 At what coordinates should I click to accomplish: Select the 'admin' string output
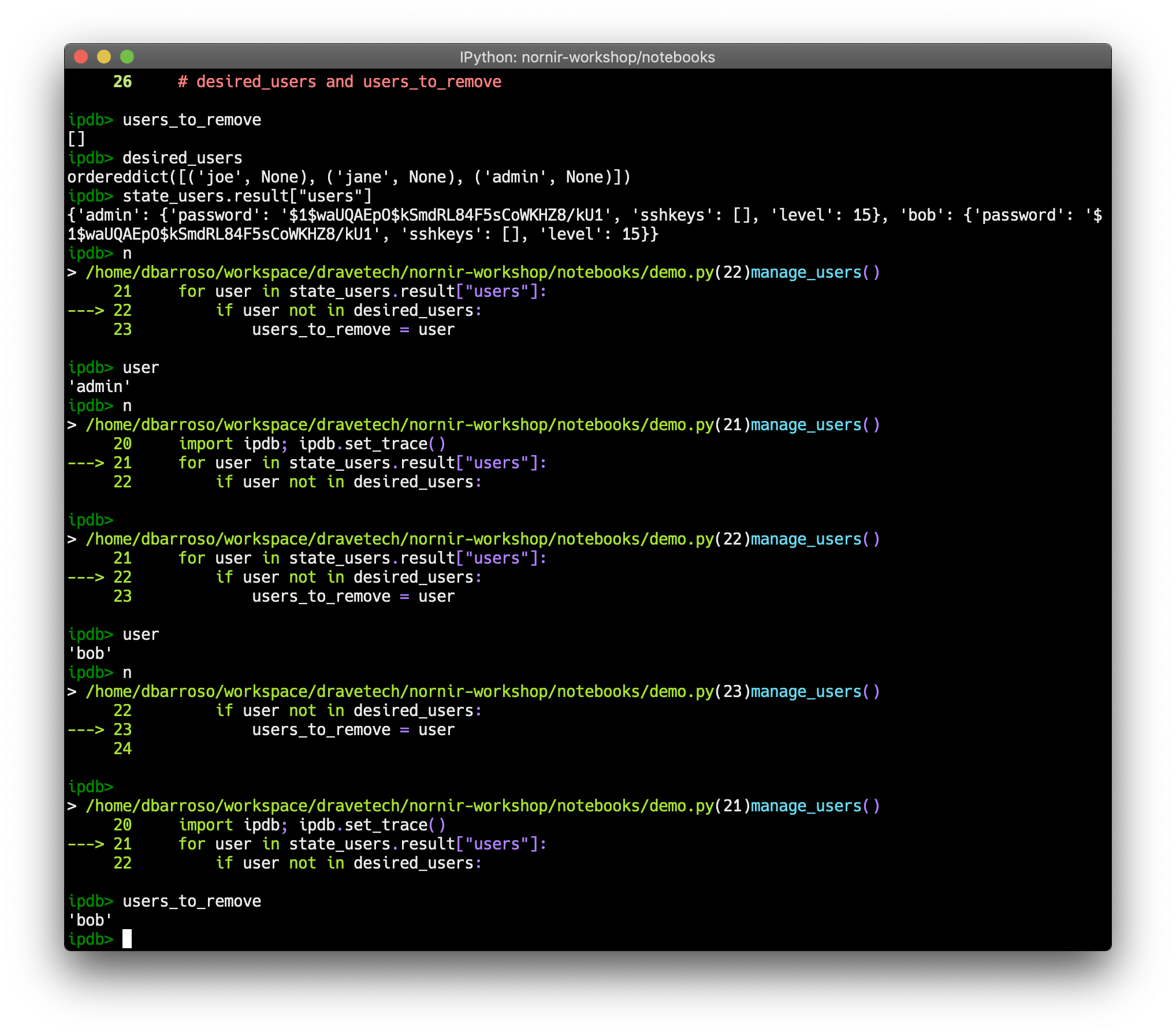(x=100, y=386)
